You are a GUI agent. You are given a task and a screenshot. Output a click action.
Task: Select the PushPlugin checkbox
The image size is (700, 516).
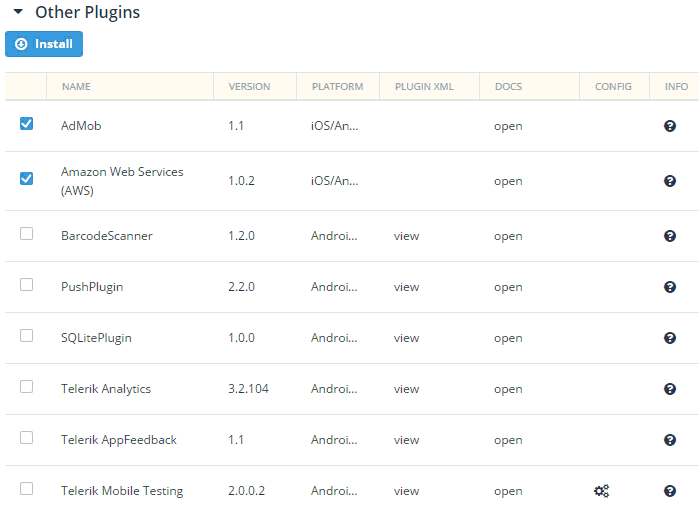26,284
